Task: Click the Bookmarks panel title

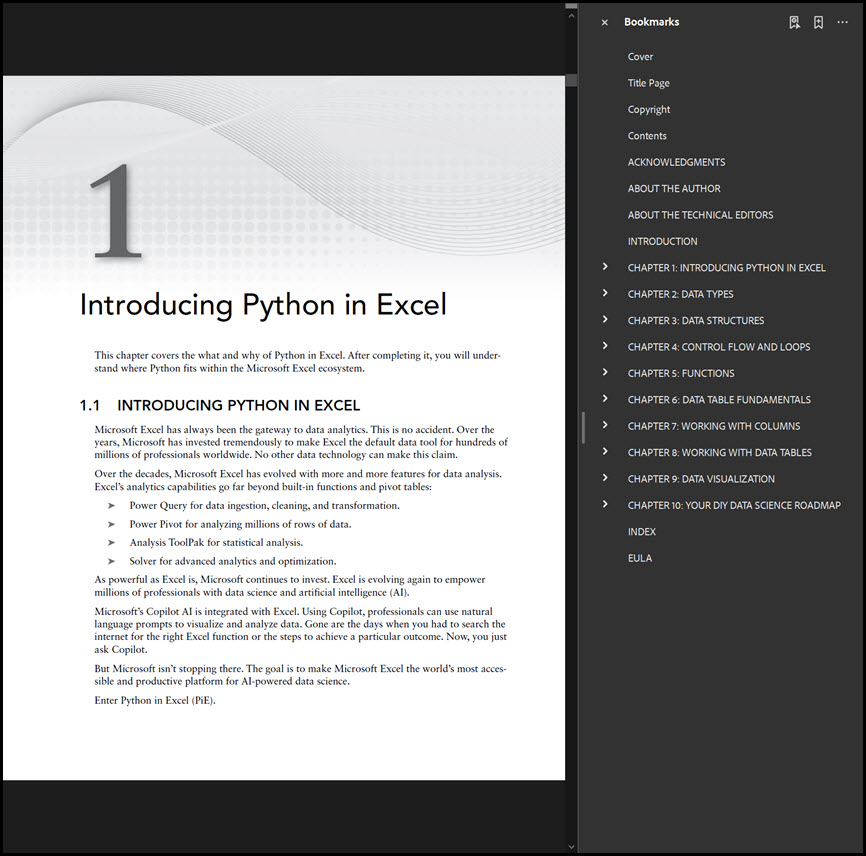Action: click(x=651, y=22)
